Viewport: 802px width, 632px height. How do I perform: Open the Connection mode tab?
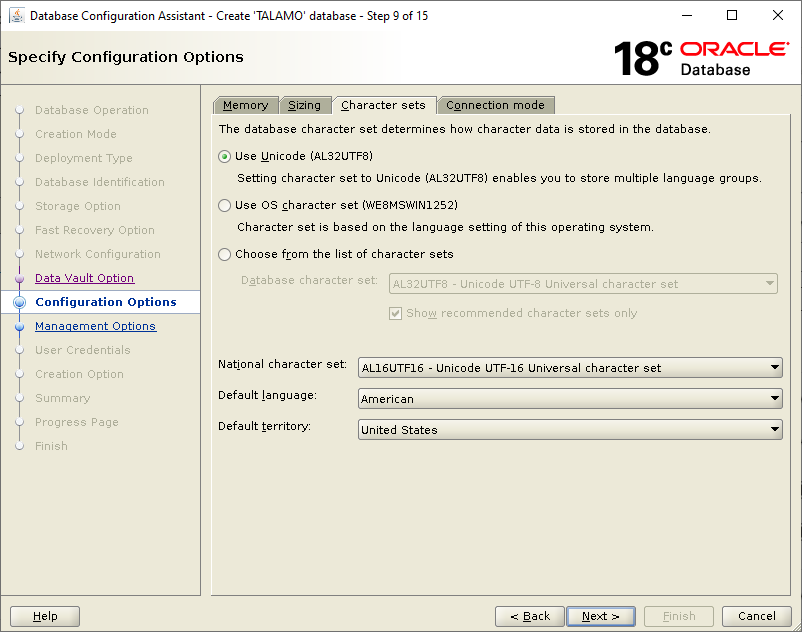click(495, 105)
